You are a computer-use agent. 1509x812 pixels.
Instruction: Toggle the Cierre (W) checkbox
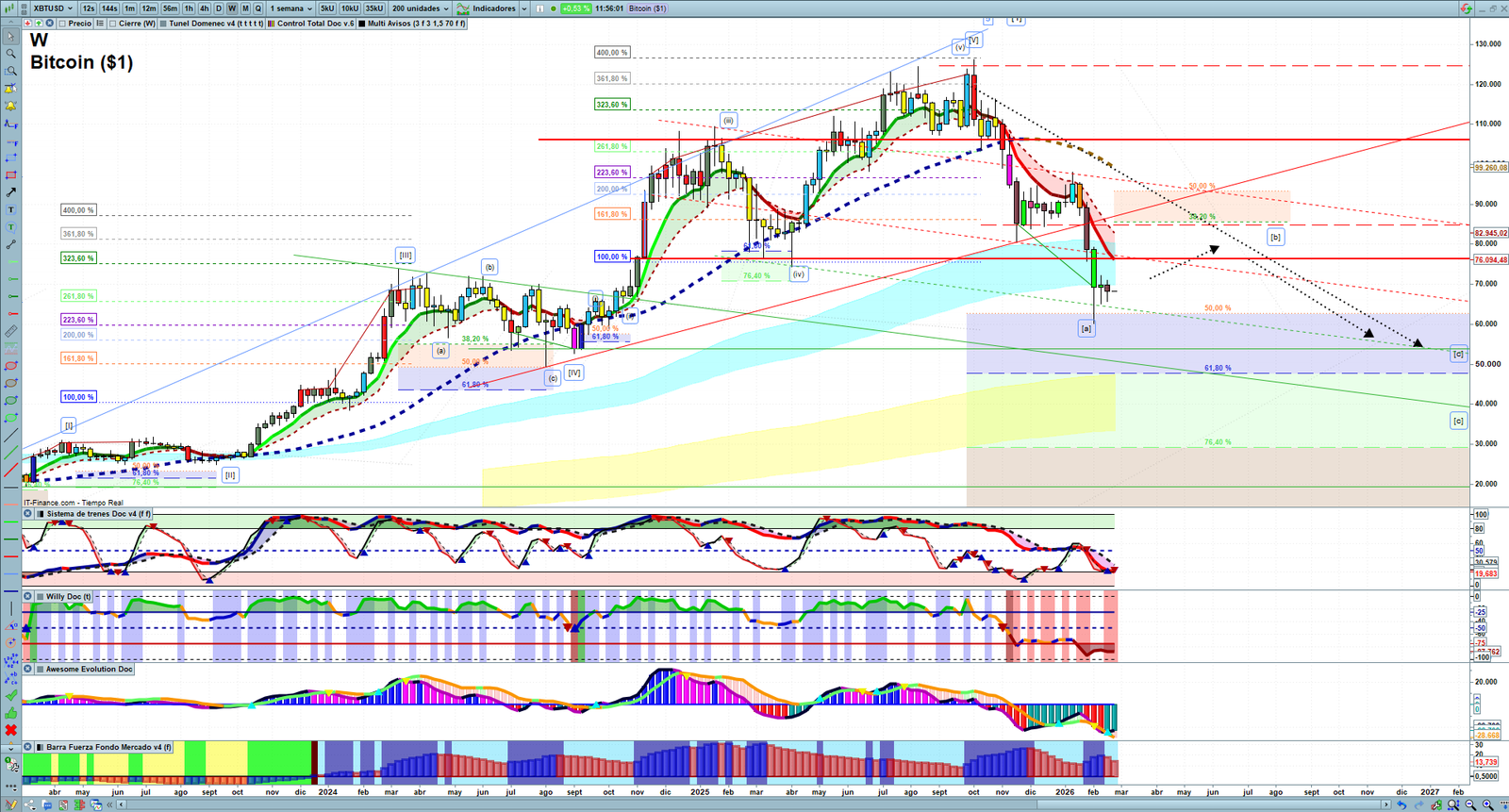tap(112, 24)
